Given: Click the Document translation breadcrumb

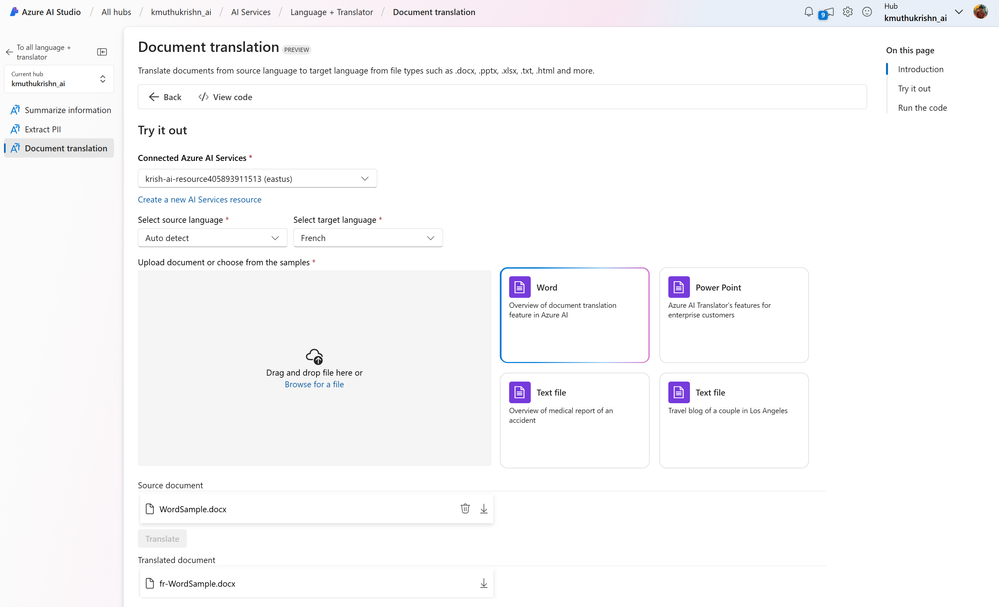Looking at the screenshot, I should click(434, 12).
